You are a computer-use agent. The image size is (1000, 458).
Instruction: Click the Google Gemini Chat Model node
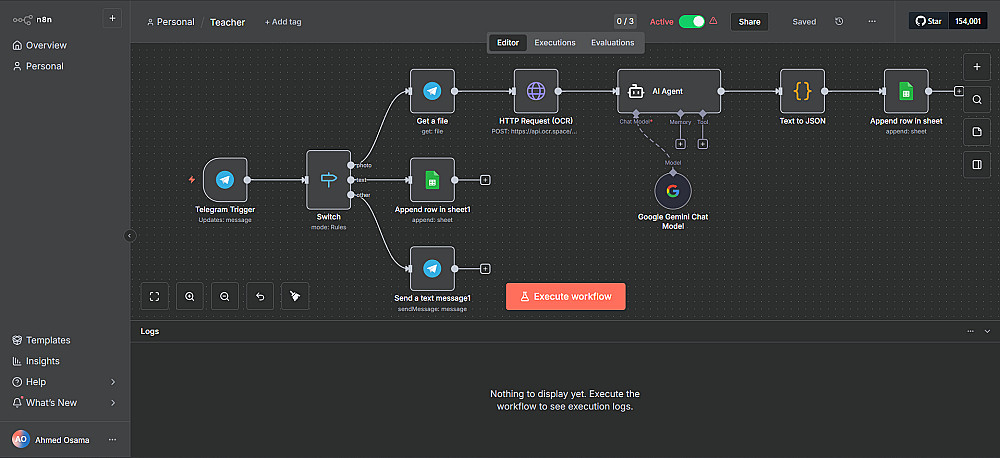673,190
